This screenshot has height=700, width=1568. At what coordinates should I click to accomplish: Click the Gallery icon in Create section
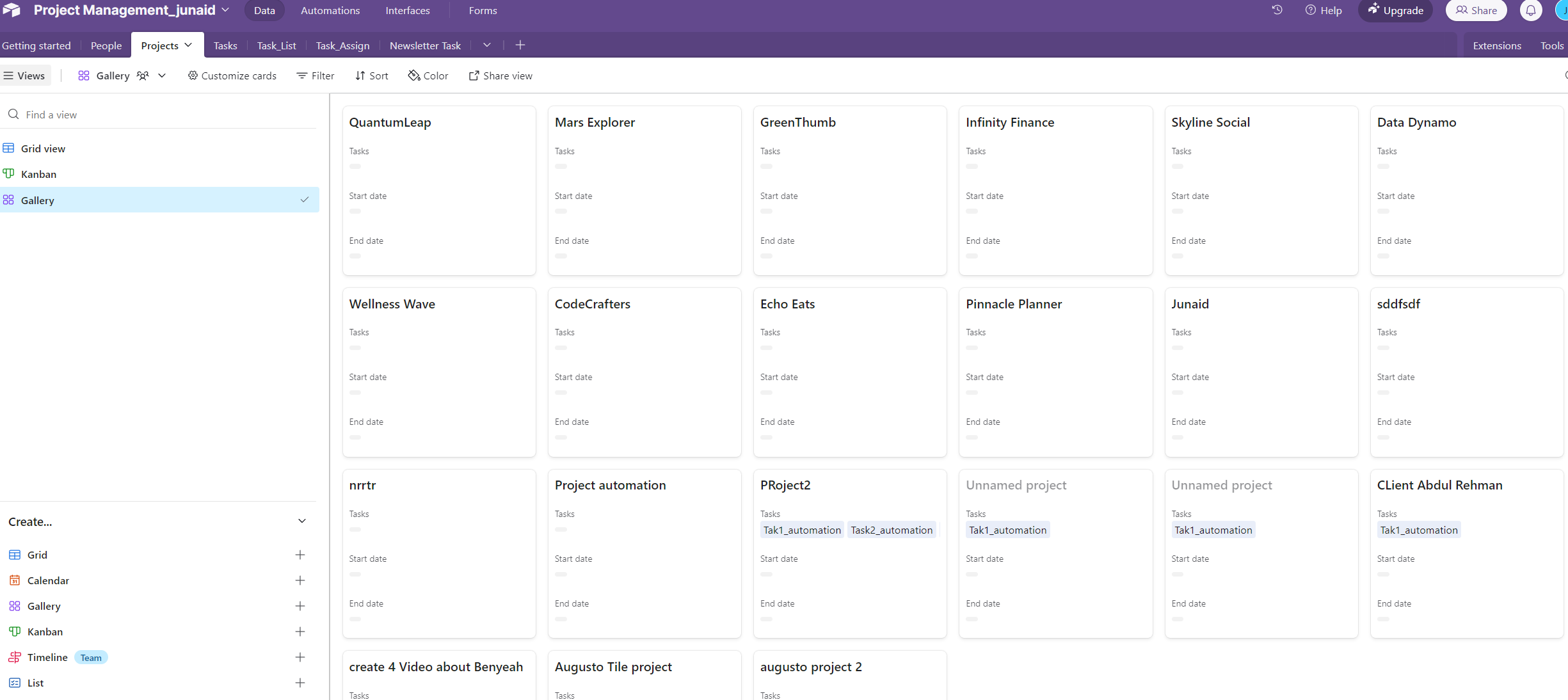tap(15, 606)
